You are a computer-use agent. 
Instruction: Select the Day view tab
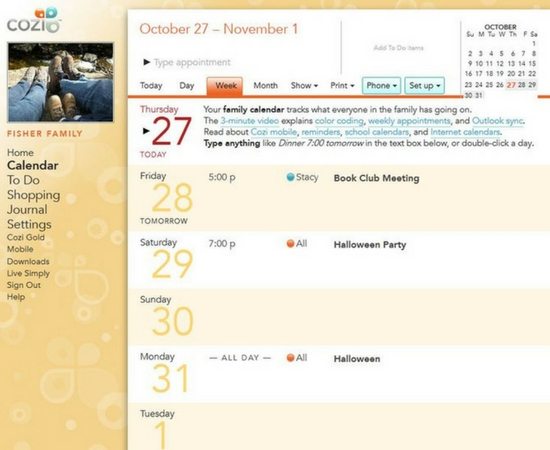point(187,86)
